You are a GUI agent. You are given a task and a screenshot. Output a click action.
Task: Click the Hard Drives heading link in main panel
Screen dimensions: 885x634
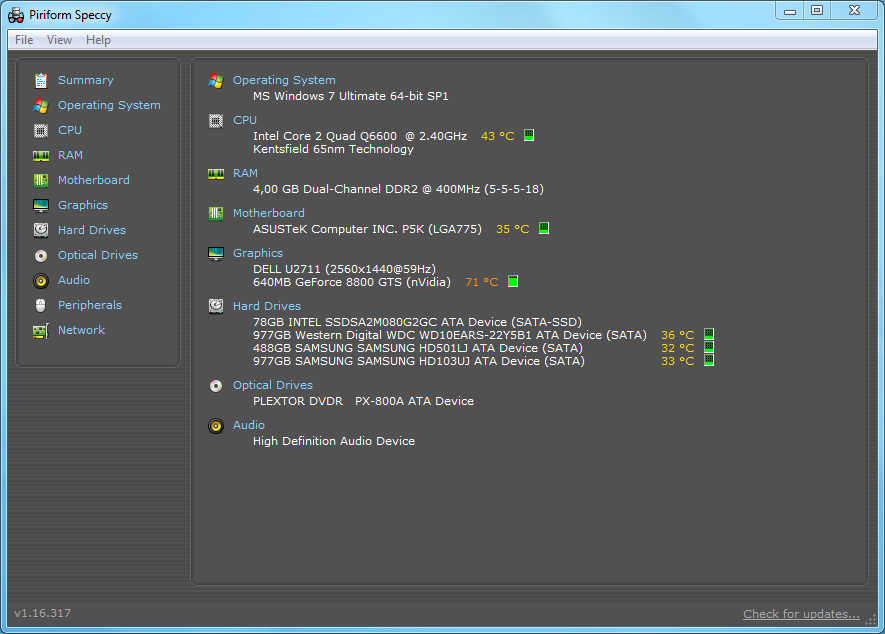coord(267,306)
